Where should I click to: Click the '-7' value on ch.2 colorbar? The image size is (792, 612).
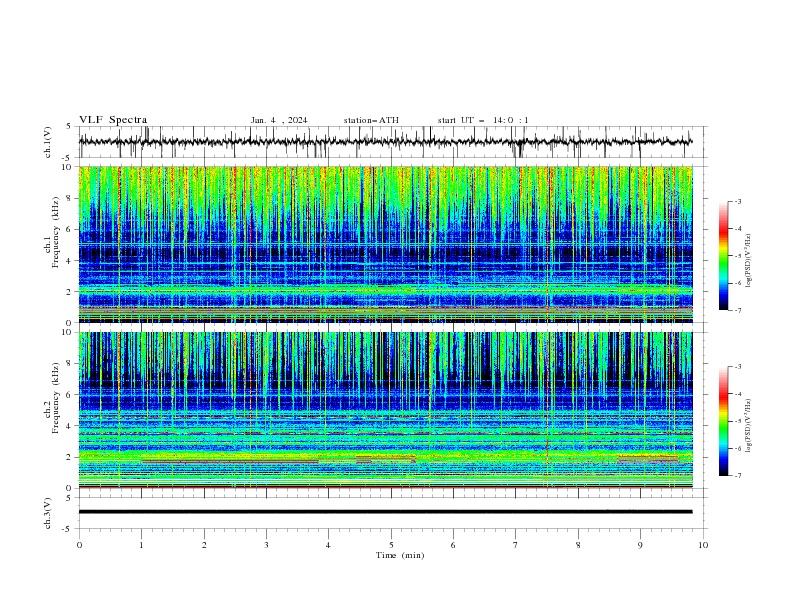737,475
